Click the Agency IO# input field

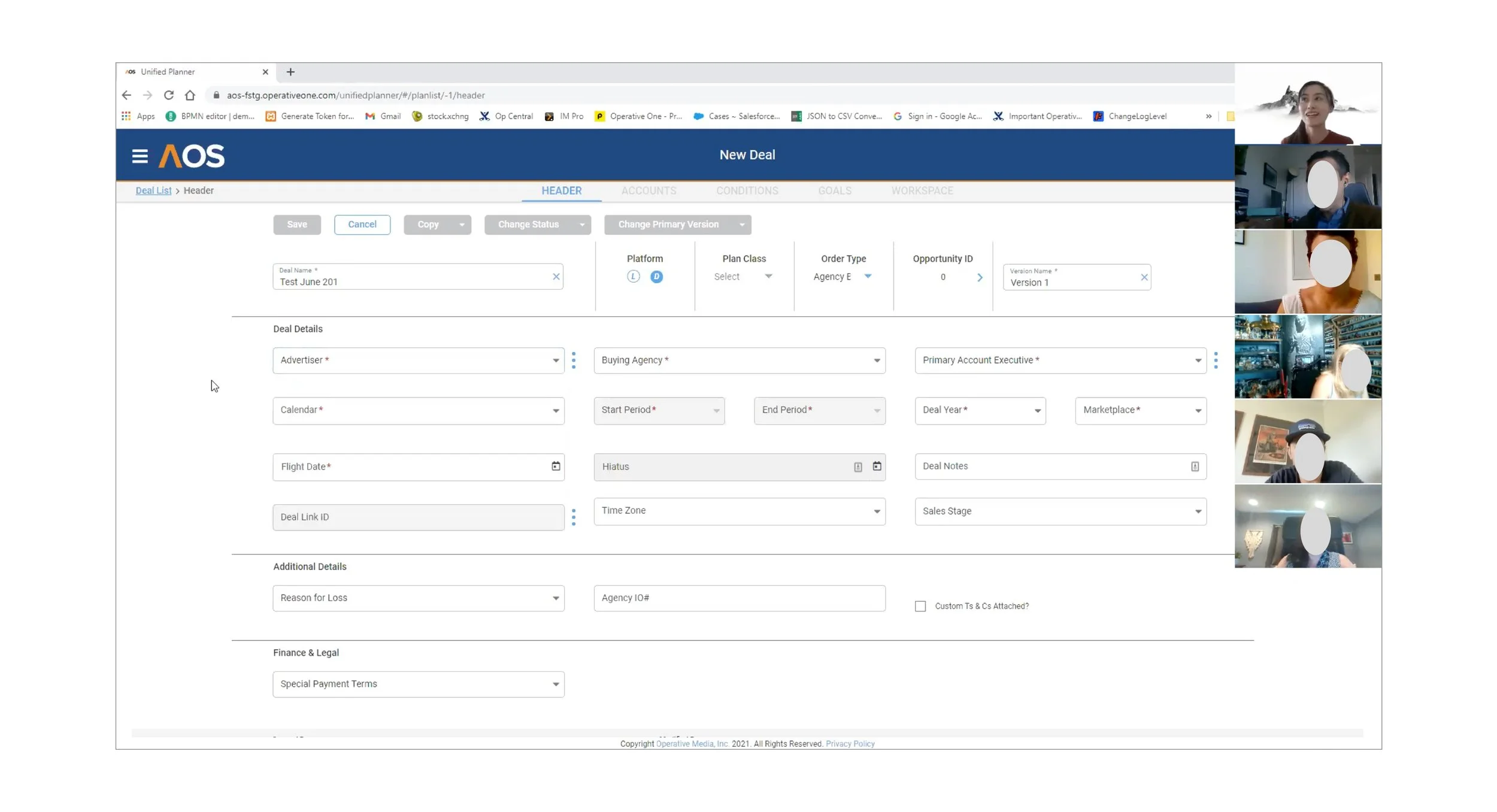(739, 598)
